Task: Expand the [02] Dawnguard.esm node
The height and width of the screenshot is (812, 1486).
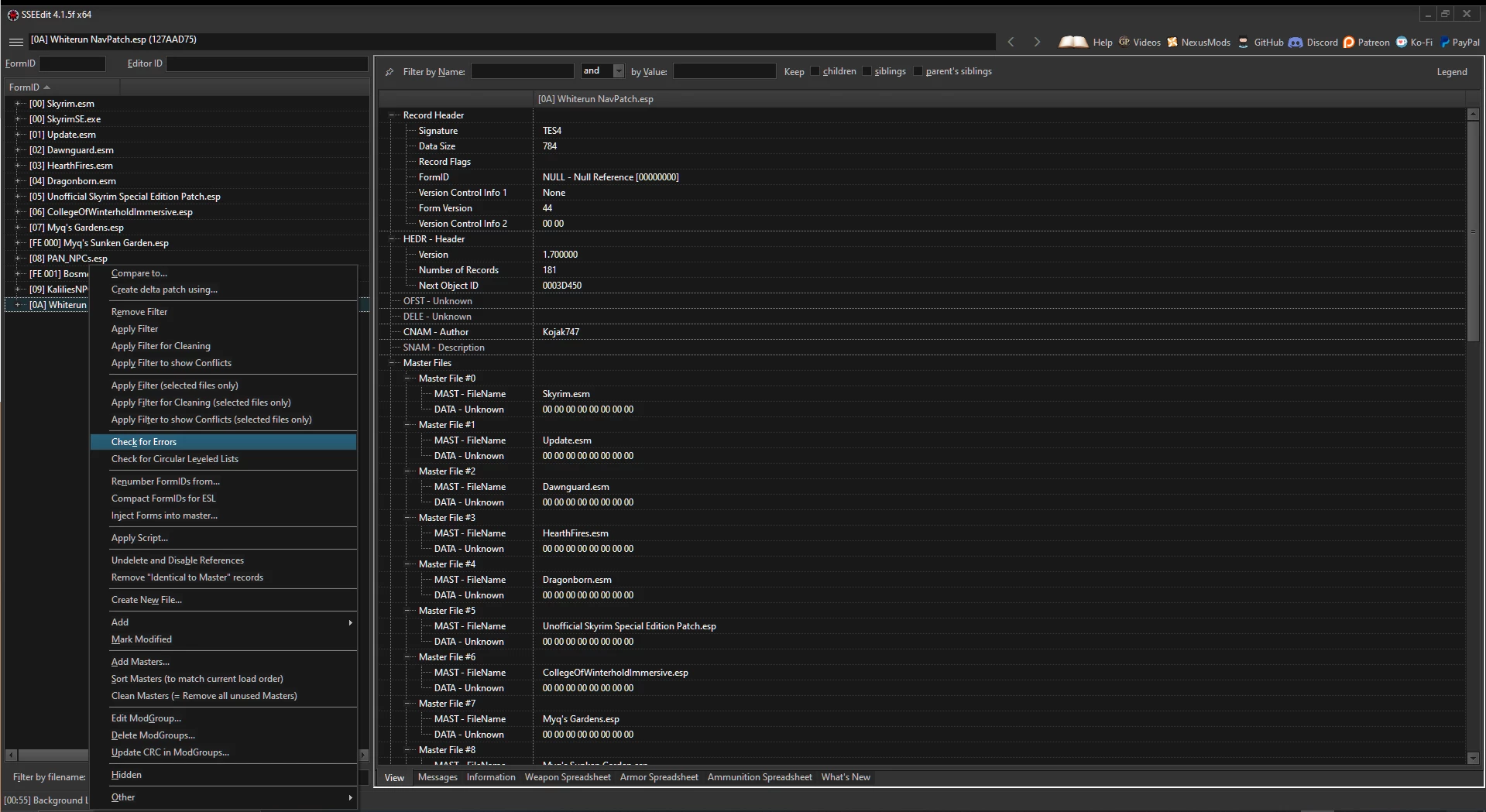Action: pos(18,149)
